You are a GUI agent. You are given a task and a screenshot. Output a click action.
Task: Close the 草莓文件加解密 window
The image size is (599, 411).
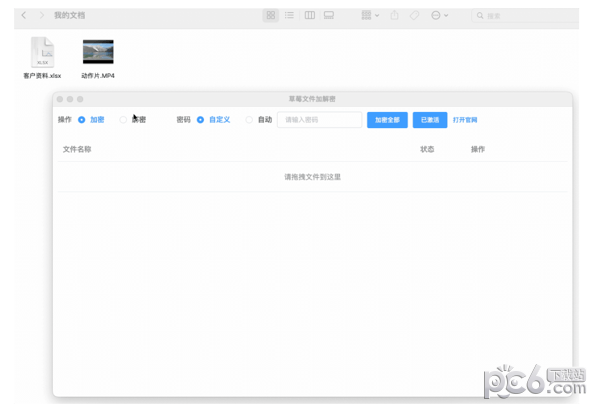pos(60,99)
